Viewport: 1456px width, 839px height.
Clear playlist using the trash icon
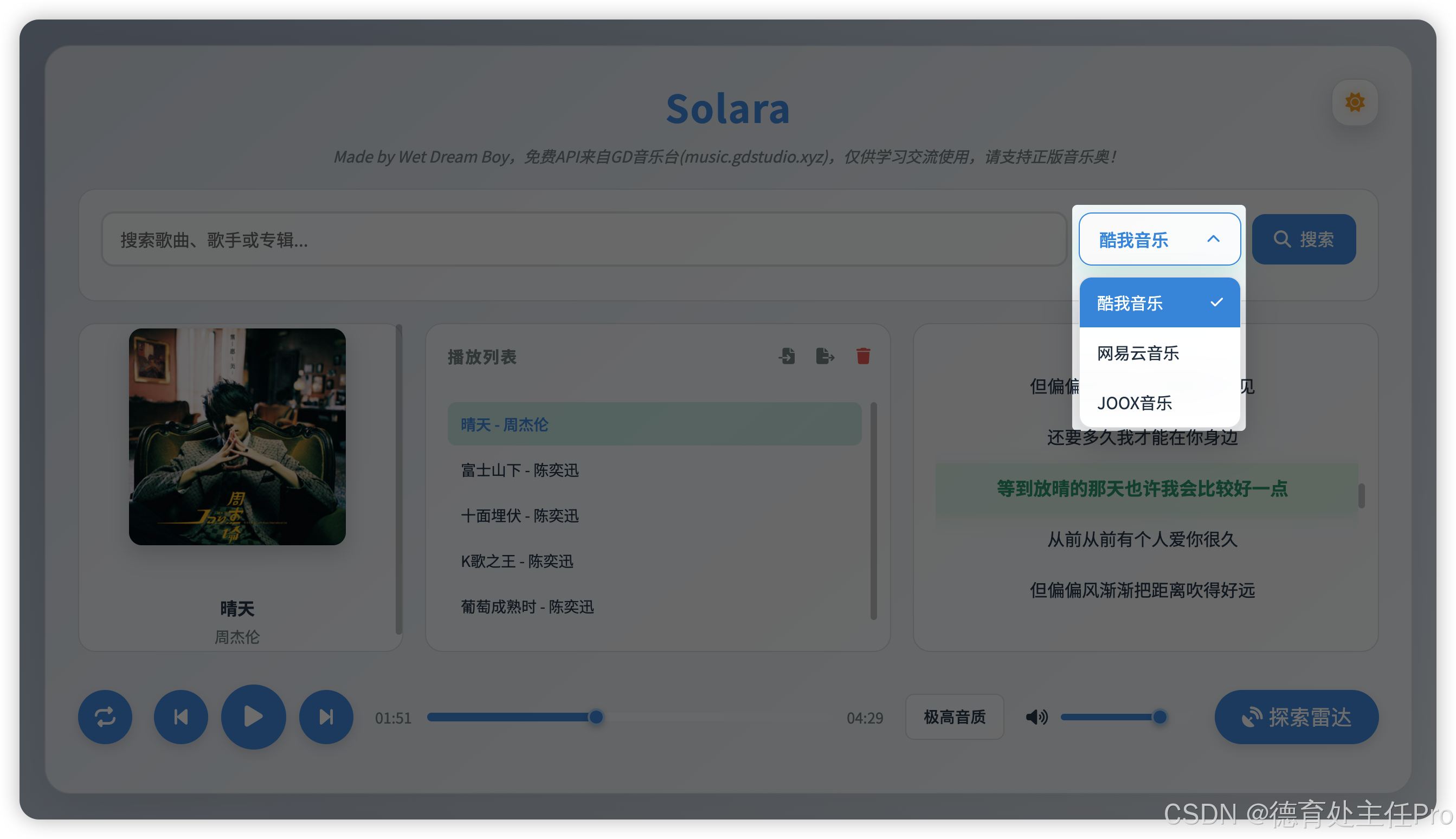tap(862, 356)
